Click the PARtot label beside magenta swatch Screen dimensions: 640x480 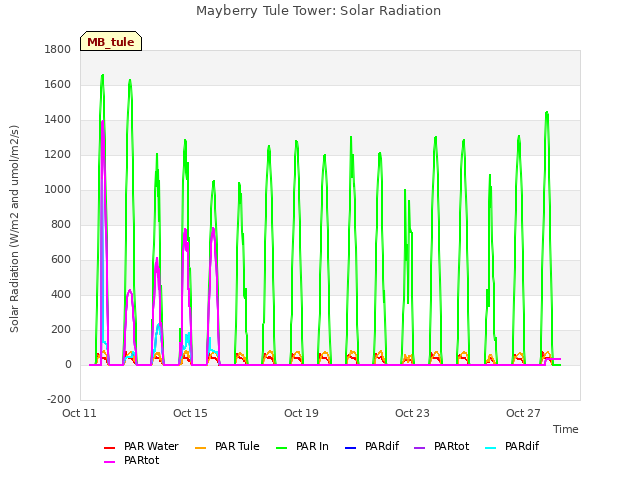point(142,460)
